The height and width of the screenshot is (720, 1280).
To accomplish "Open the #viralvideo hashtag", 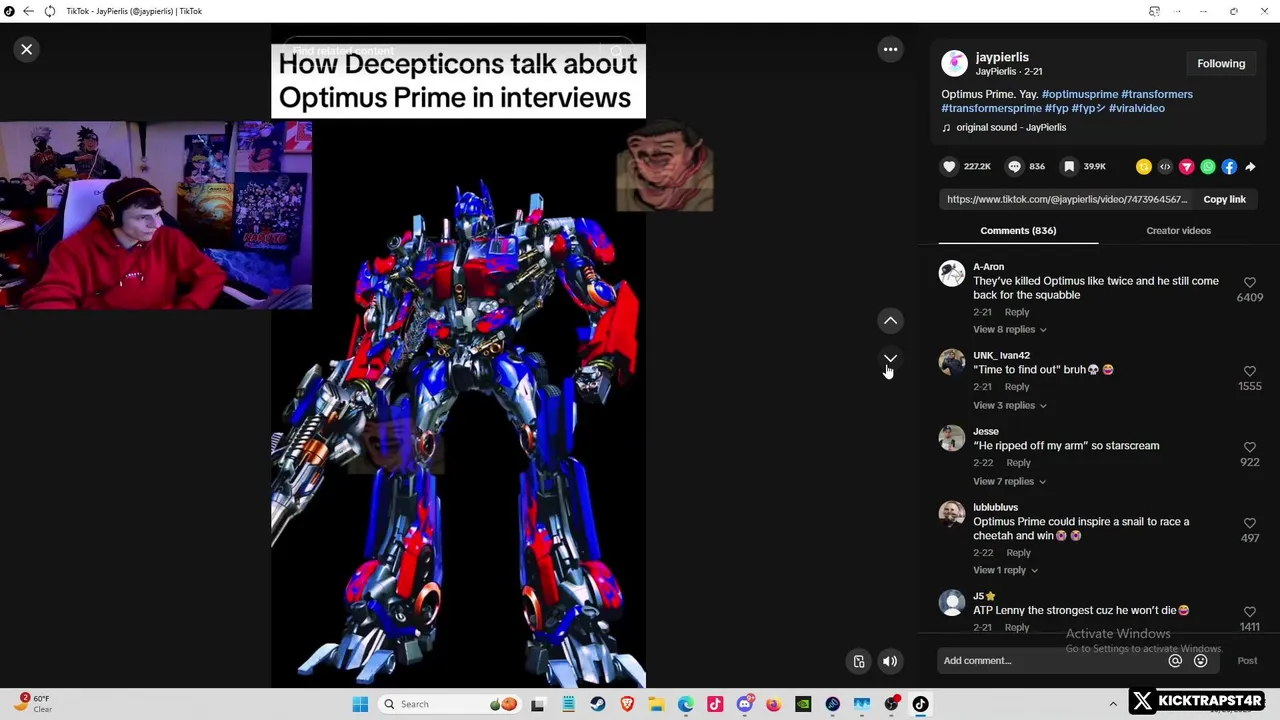I will (x=1137, y=108).
